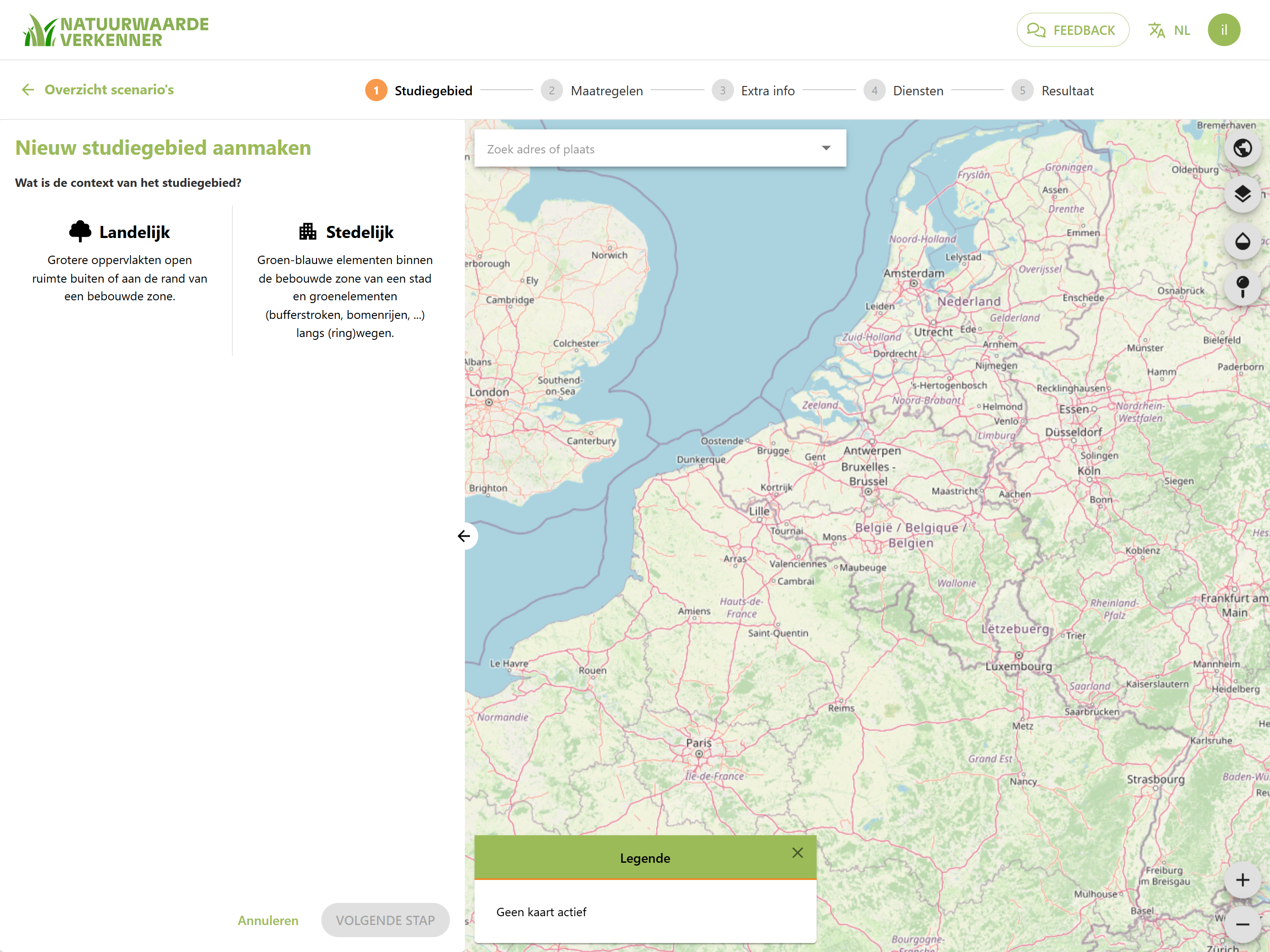This screenshot has width=1270, height=952.
Task: Open the NL language selector
Action: point(1182,30)
